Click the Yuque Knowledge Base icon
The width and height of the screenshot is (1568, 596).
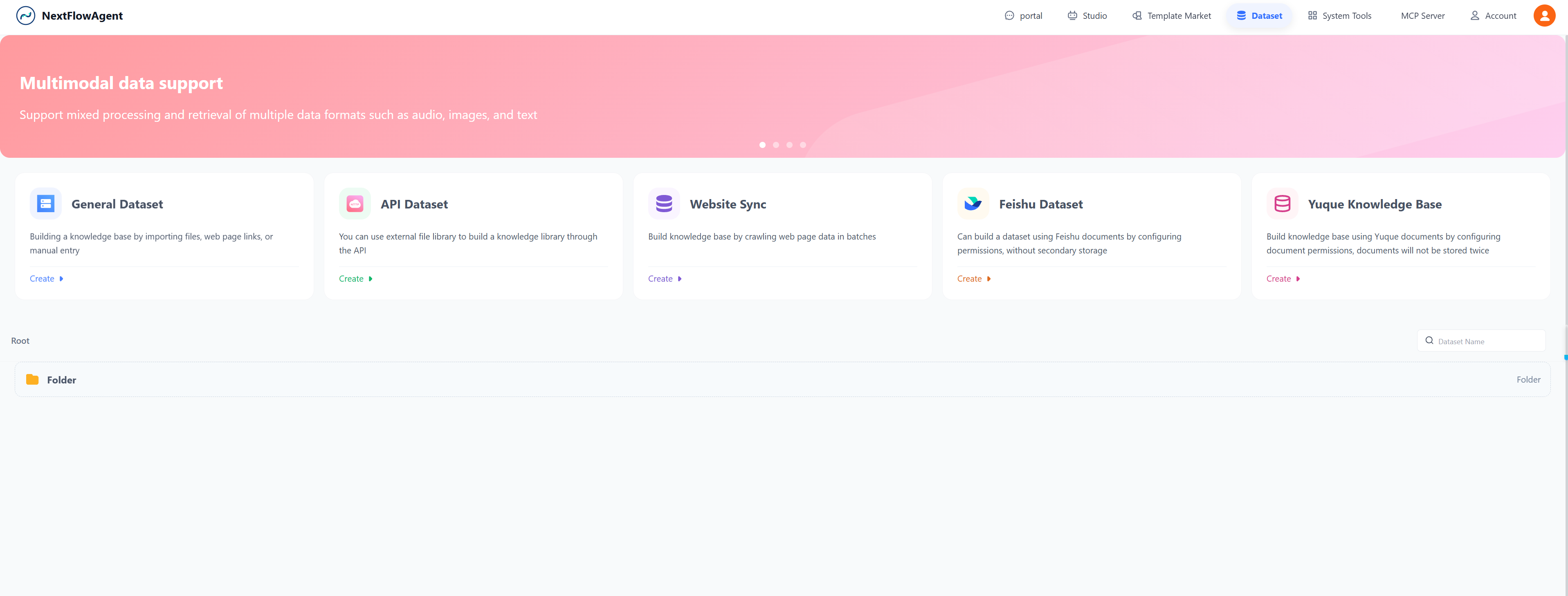click(x=1282, y=204)
